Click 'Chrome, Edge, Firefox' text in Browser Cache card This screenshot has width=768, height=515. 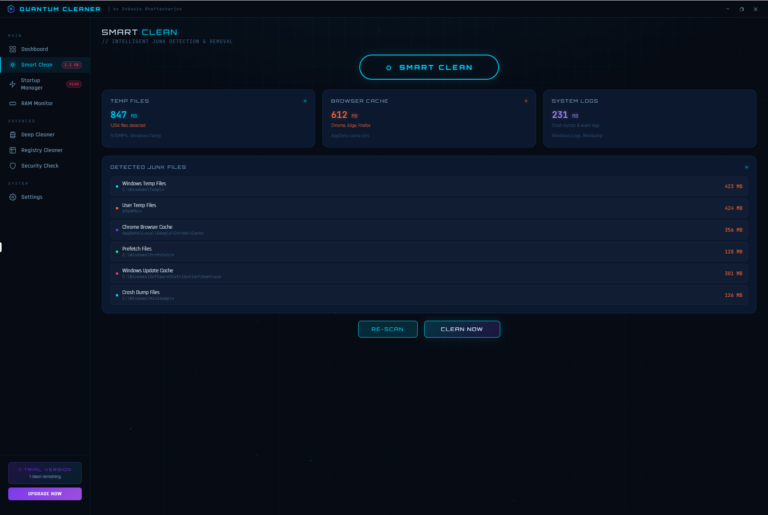(x=351, y=125)
